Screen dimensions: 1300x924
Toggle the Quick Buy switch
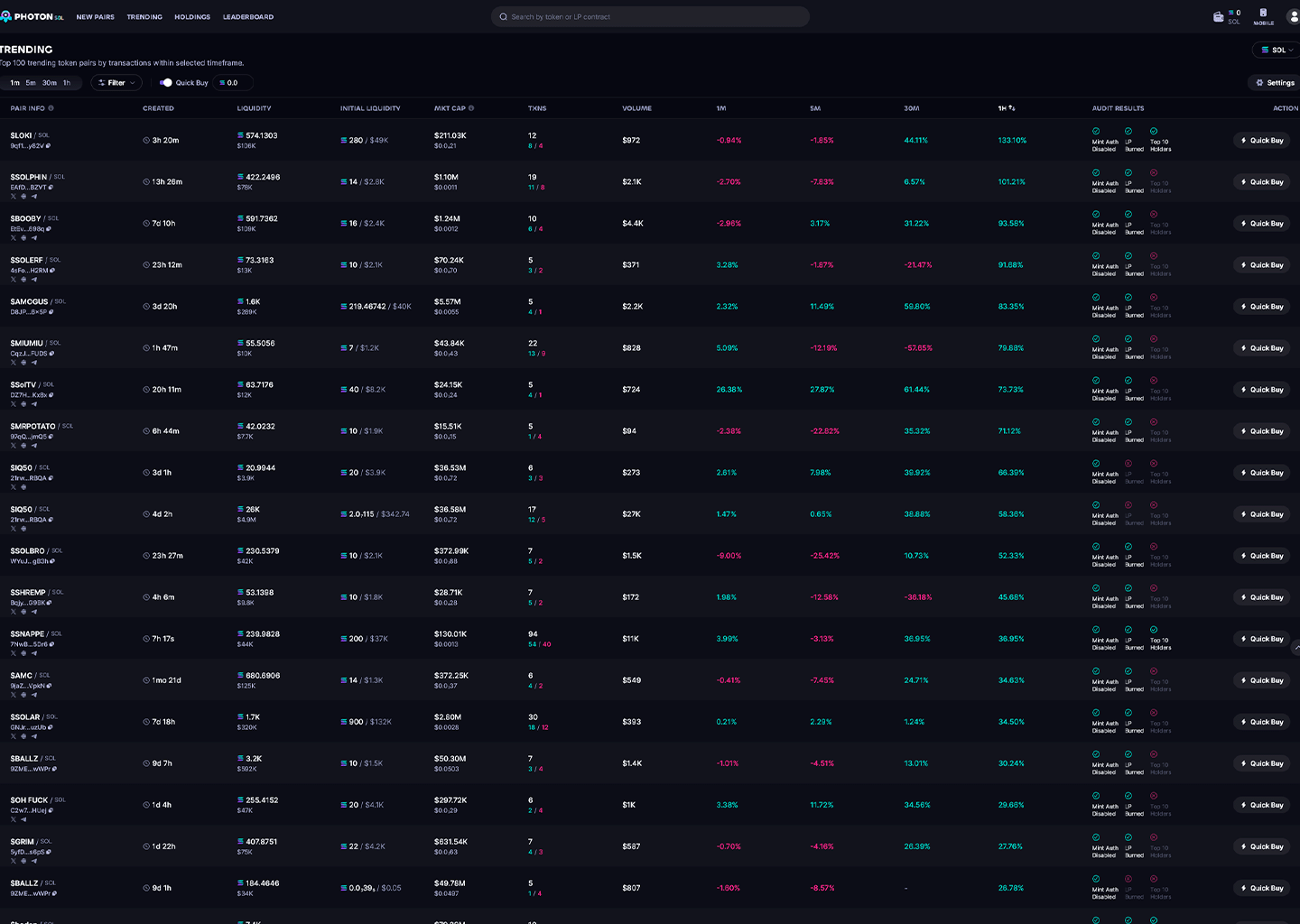pyautogui.click(x=166, y=82)
